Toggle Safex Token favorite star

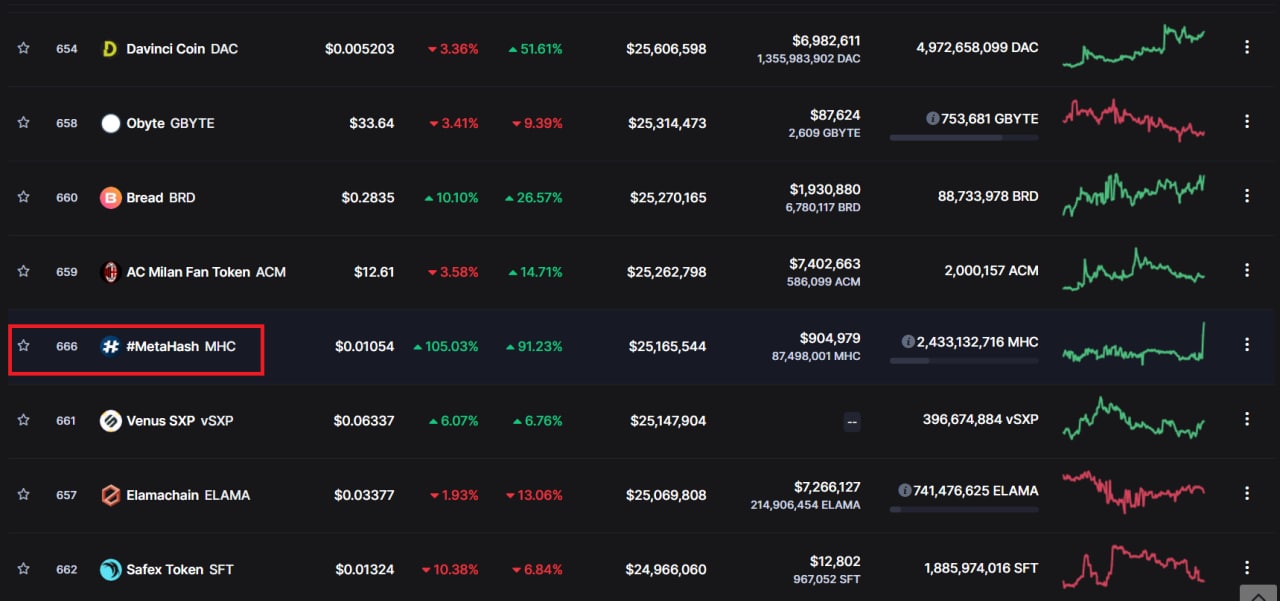pos(23,569)
